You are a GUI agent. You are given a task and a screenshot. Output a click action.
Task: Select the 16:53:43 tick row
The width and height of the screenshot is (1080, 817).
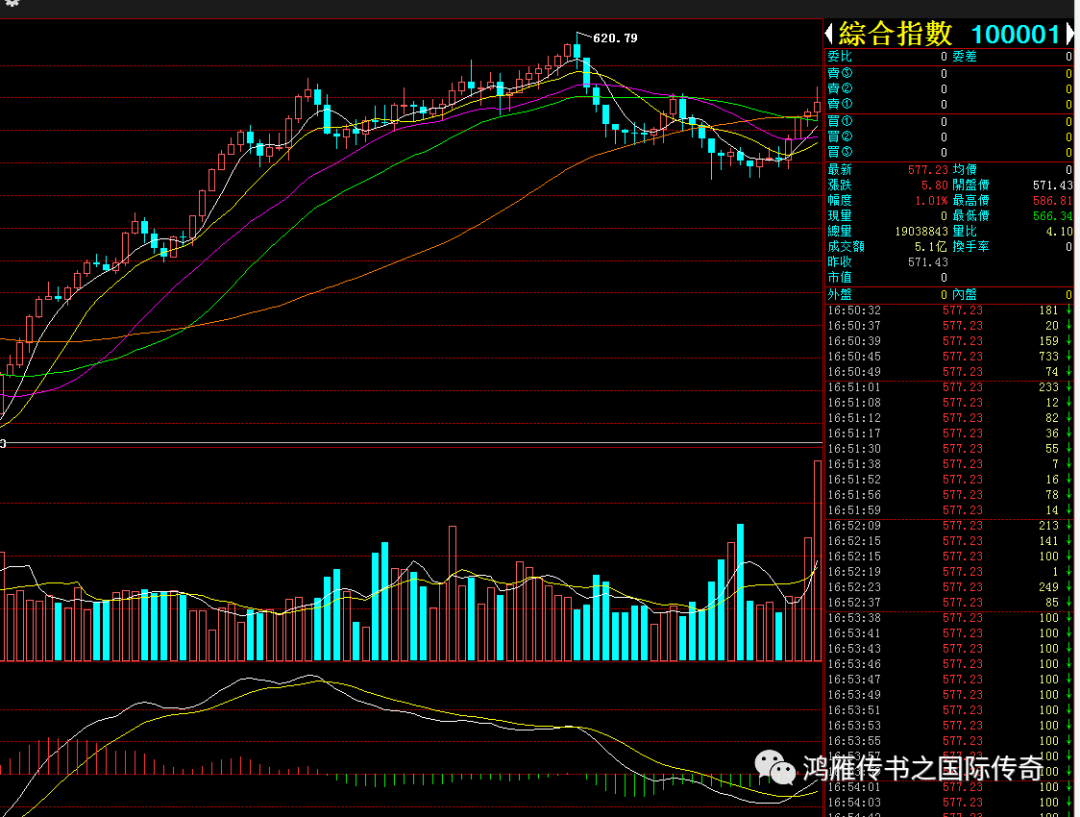point(949,649)
